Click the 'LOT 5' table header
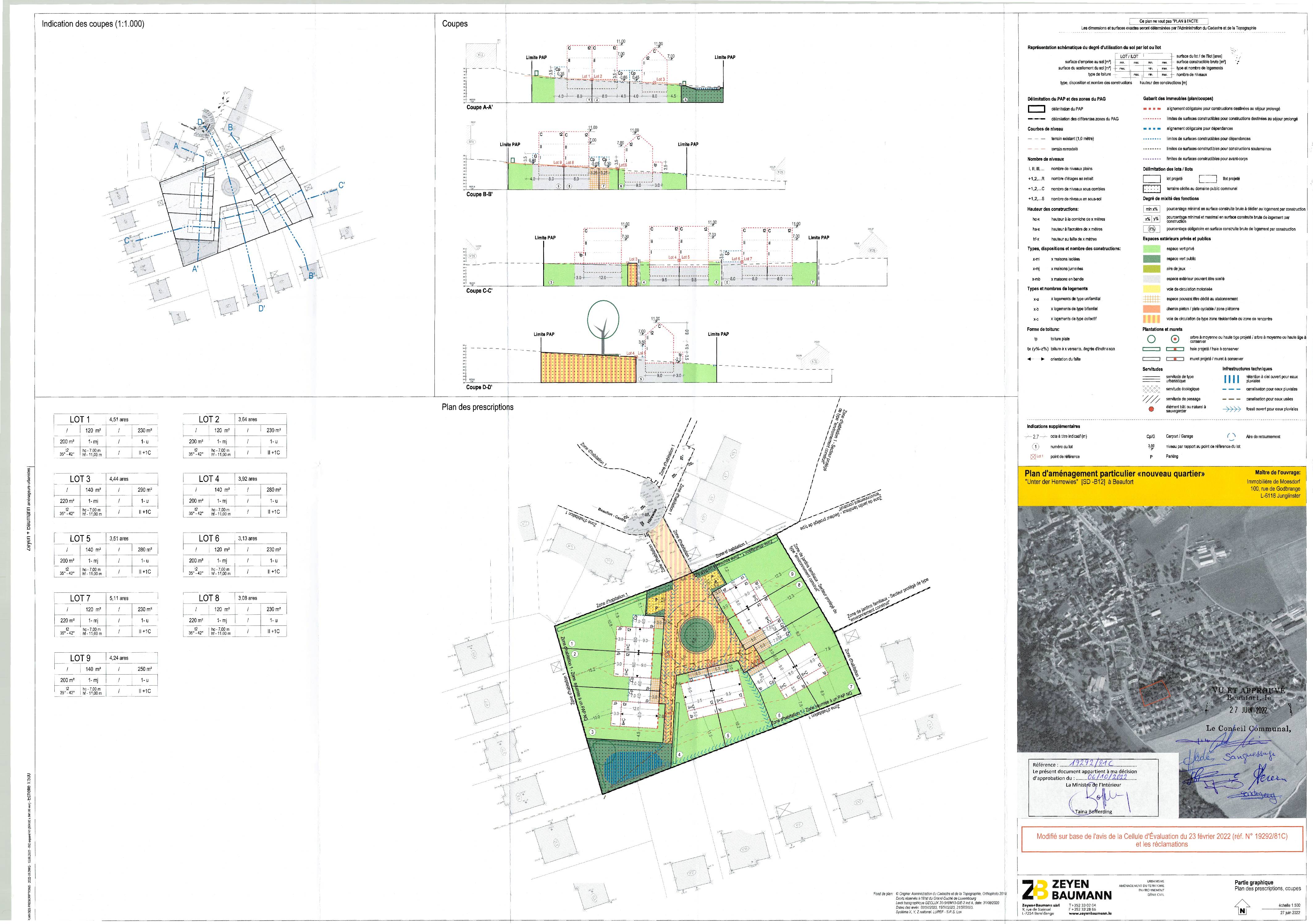The width and height of the screenshot is (1313, 924). point(80,539)
